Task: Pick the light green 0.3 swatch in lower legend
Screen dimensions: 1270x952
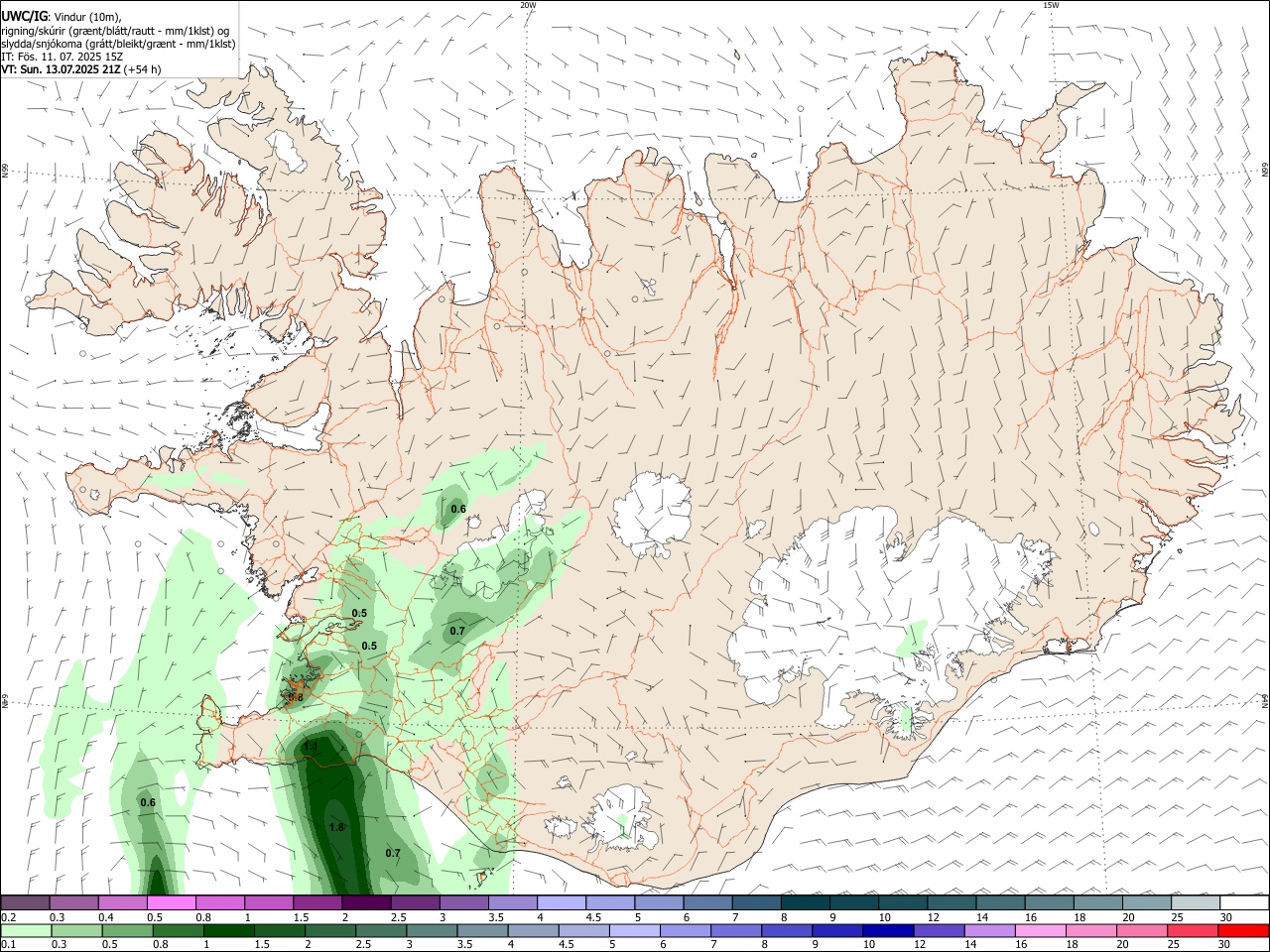Action: 76,931
